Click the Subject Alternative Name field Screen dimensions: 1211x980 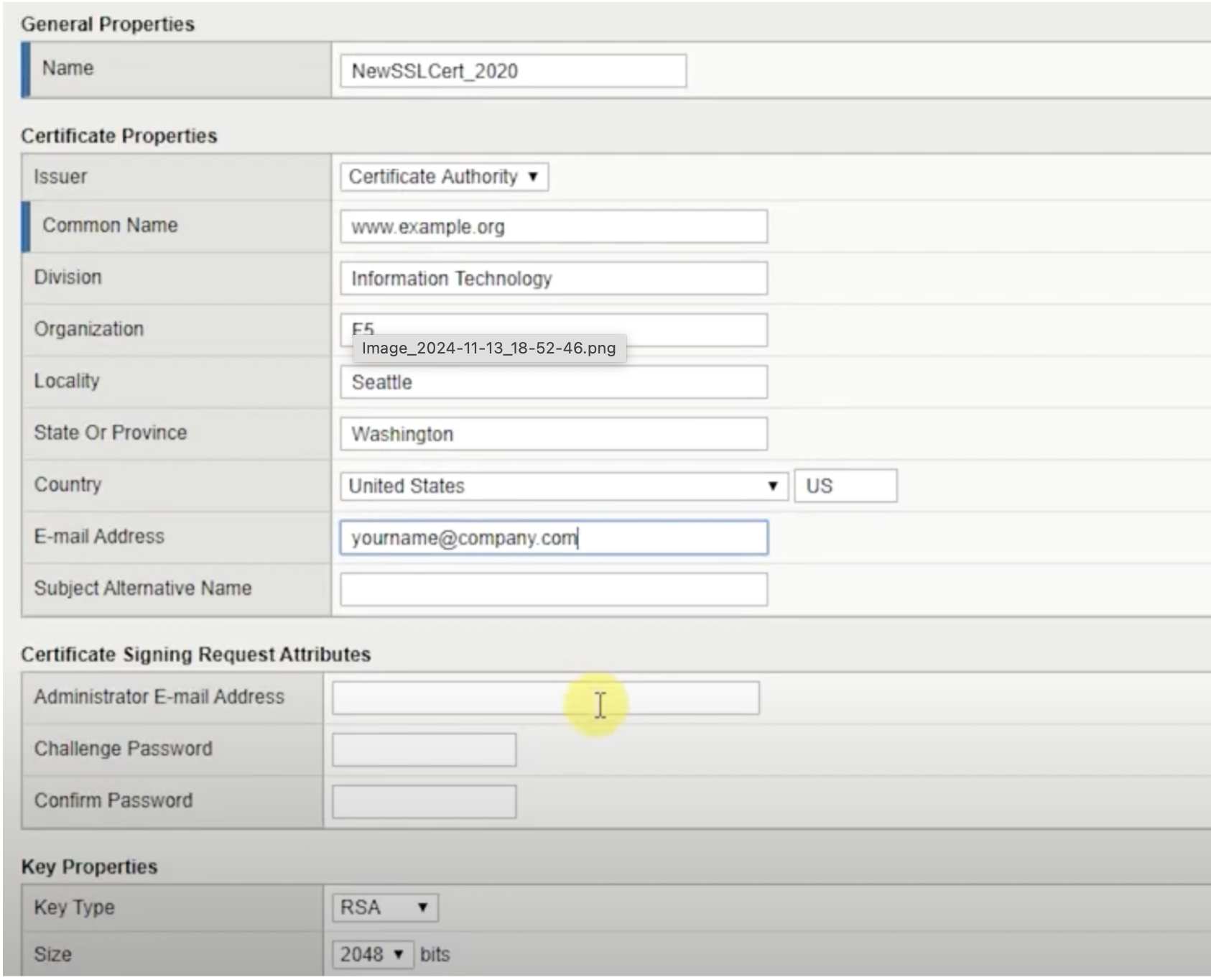click(553, 590)
